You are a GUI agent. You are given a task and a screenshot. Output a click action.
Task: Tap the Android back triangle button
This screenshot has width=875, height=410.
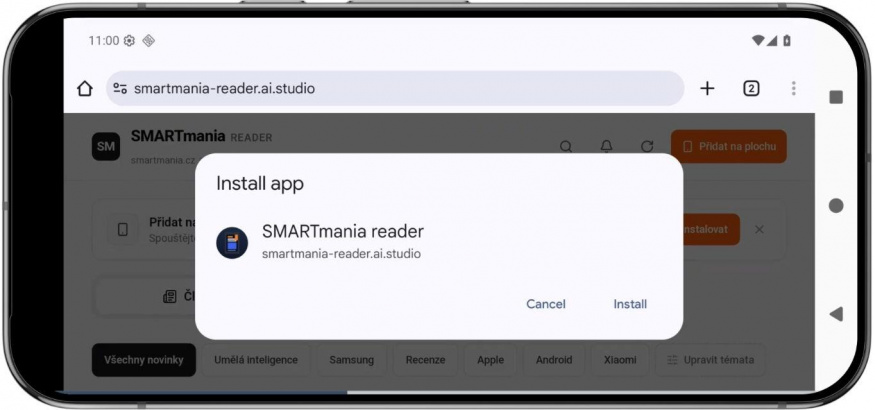tap(836, 314)
